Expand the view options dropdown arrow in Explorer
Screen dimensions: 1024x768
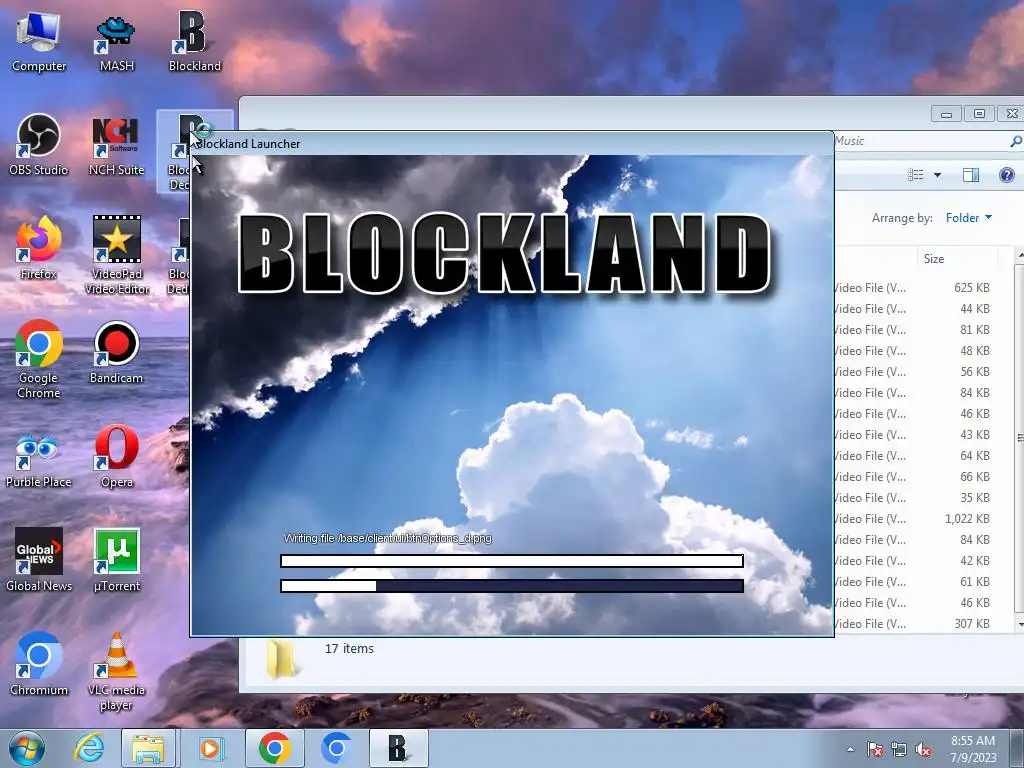937,174
